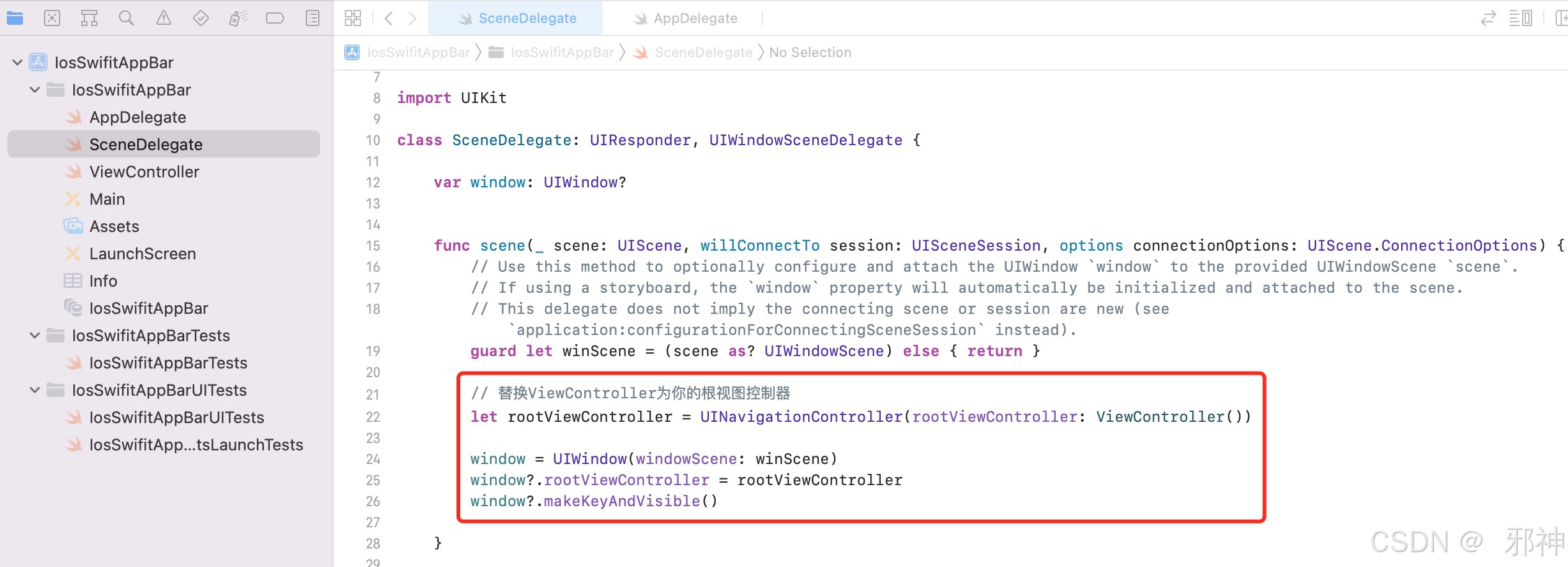The height and width of the screenshot is (567, 1568).
Task: Open AppDelegate in the navigator
Action: 164,117
